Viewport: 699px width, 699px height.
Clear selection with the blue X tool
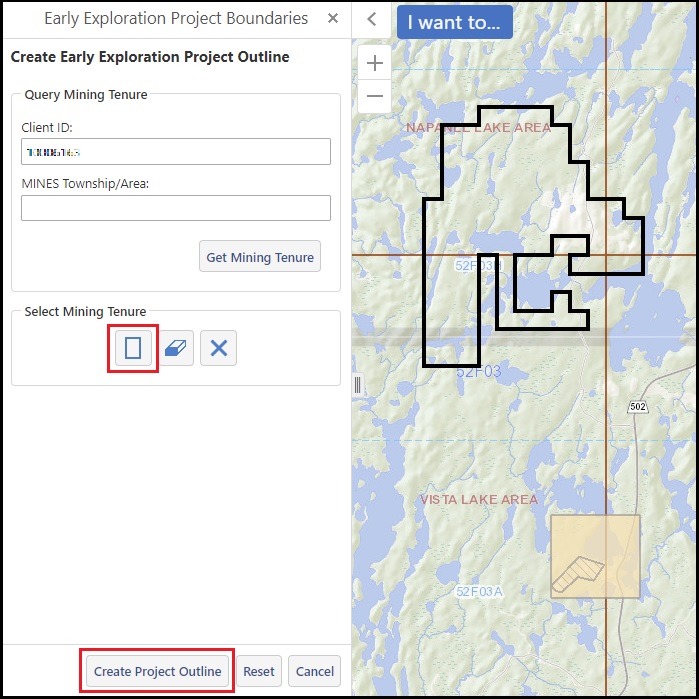coord(219,348)
